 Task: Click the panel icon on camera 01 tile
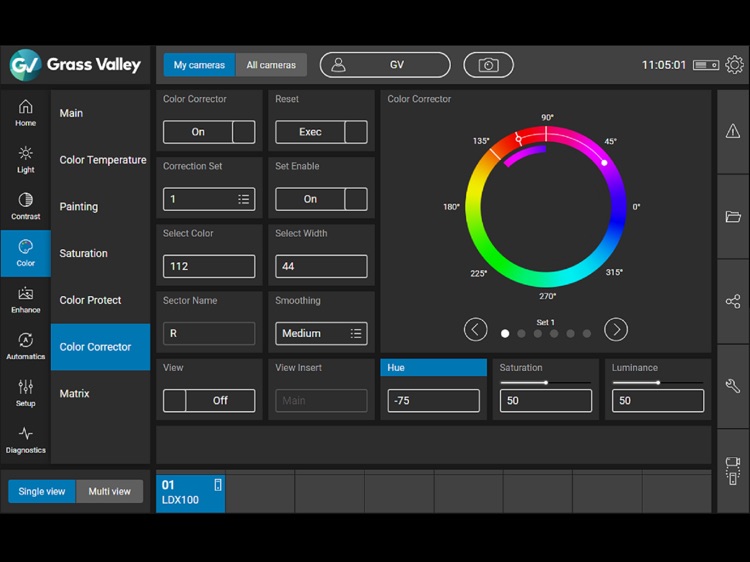click(x=218, y=485)
